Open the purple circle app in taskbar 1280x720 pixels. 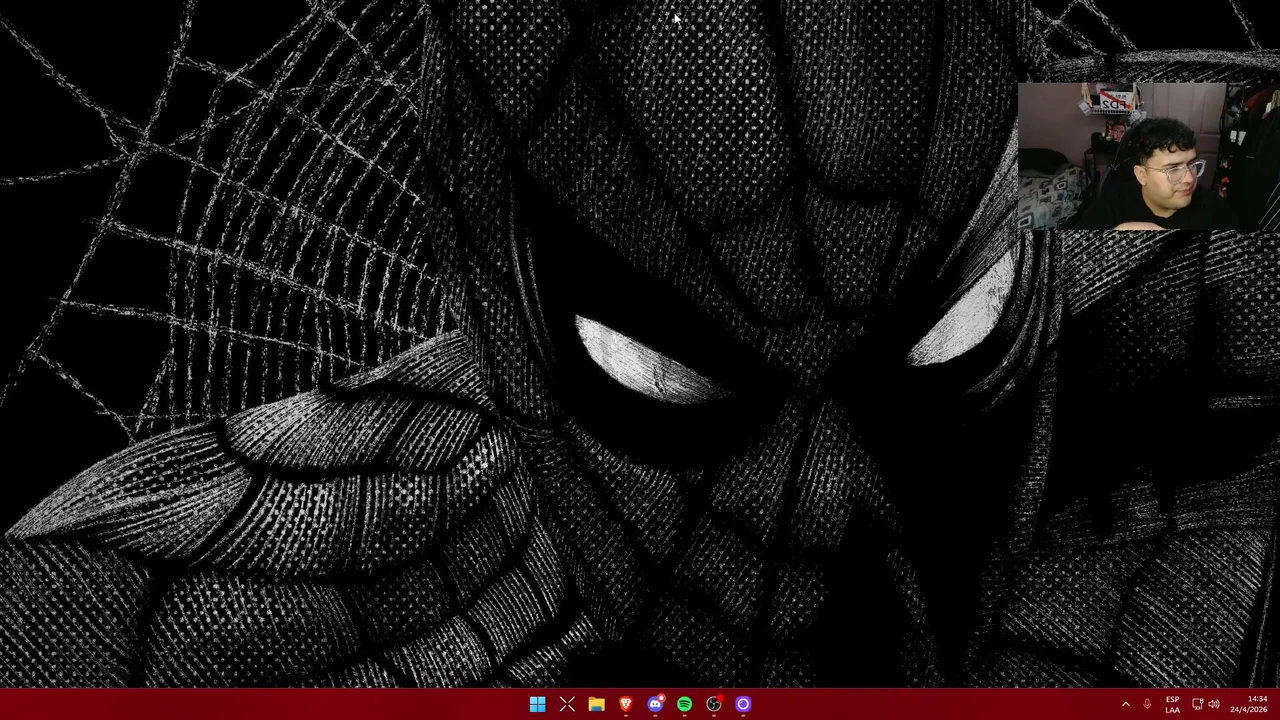tap(743, 704)
